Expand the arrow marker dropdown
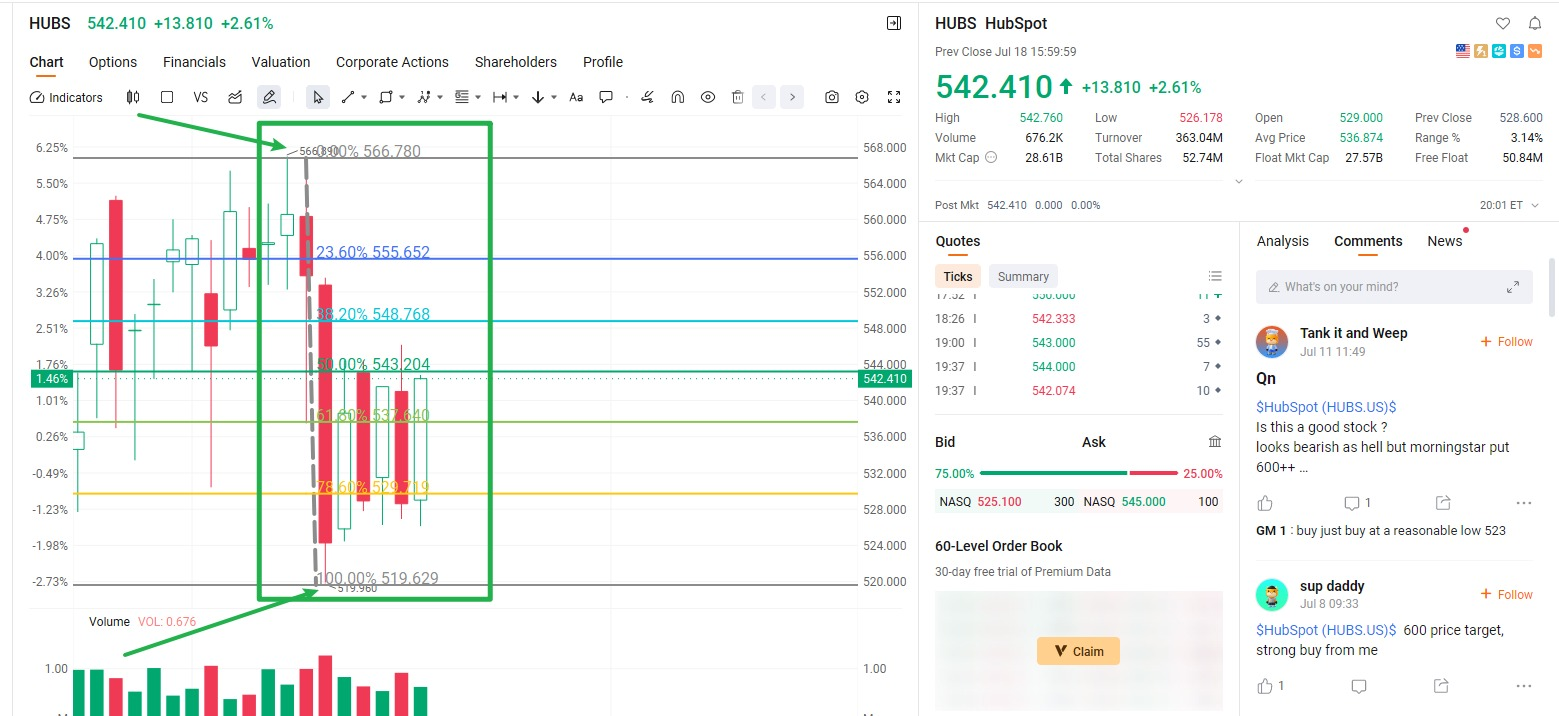The image size is (1559, 716). click(x=554, y=97)
